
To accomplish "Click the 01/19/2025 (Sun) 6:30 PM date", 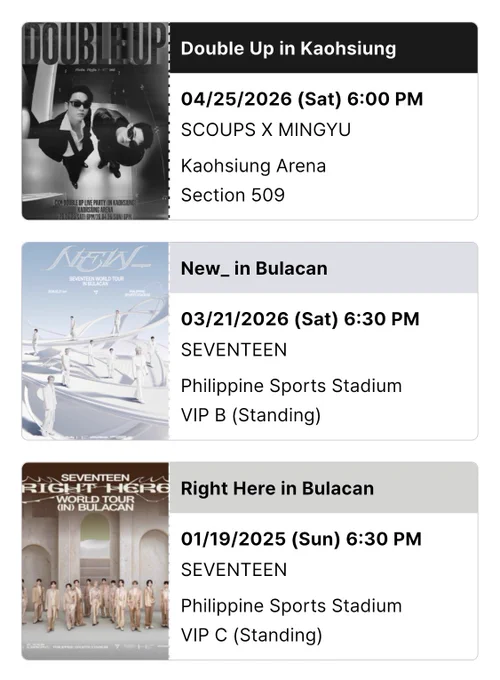I will pyautogui.click(x=301, y=539).
